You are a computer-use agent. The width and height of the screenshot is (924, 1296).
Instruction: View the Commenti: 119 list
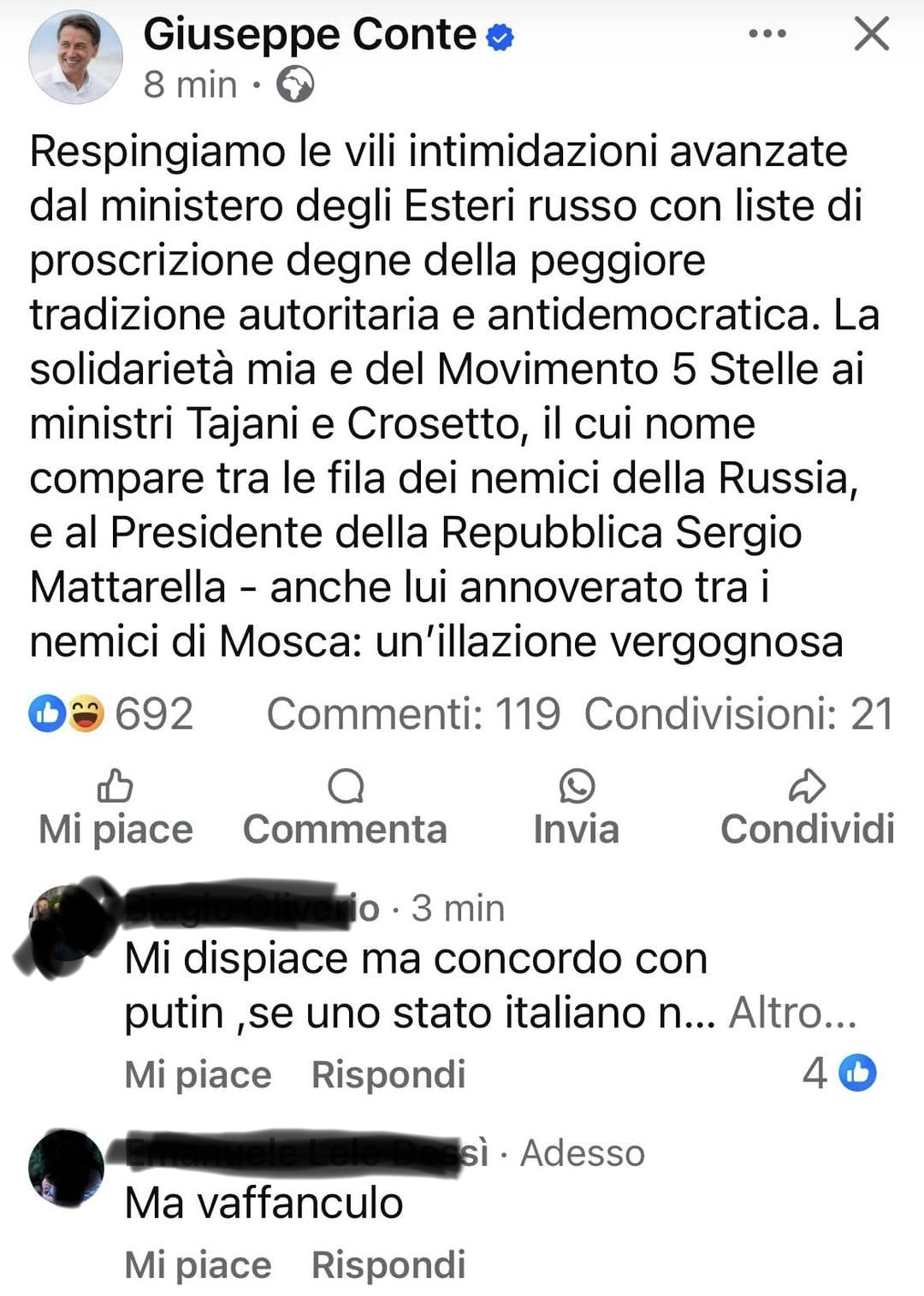click(x=413, y=713)
